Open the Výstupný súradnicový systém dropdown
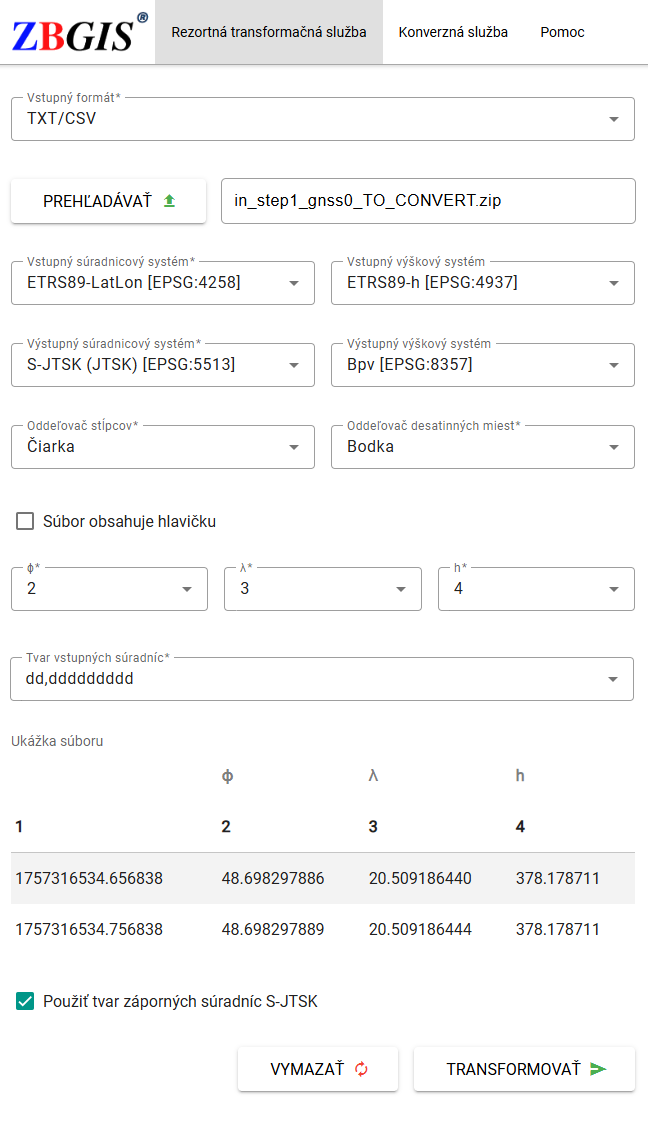The image size is (648, 1126). tap(292, 364)
